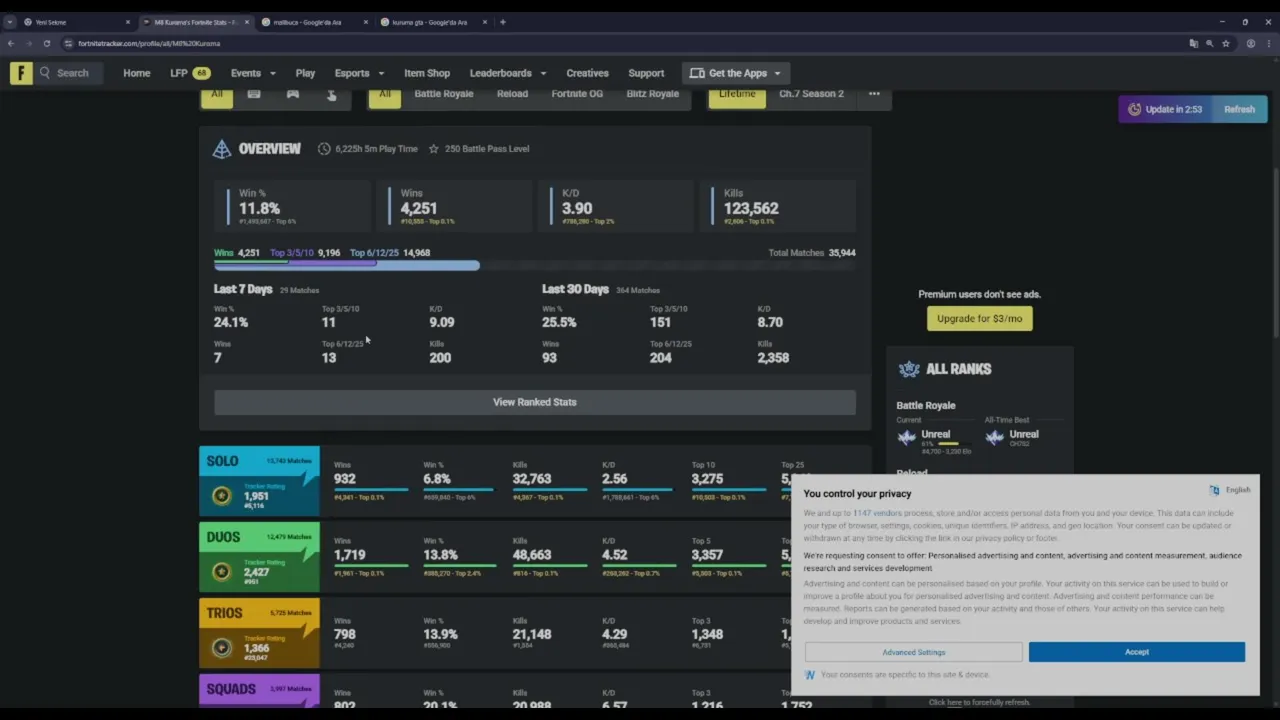
Task: Click the Duos tracker rating medal icon
Action: [222, 572]
